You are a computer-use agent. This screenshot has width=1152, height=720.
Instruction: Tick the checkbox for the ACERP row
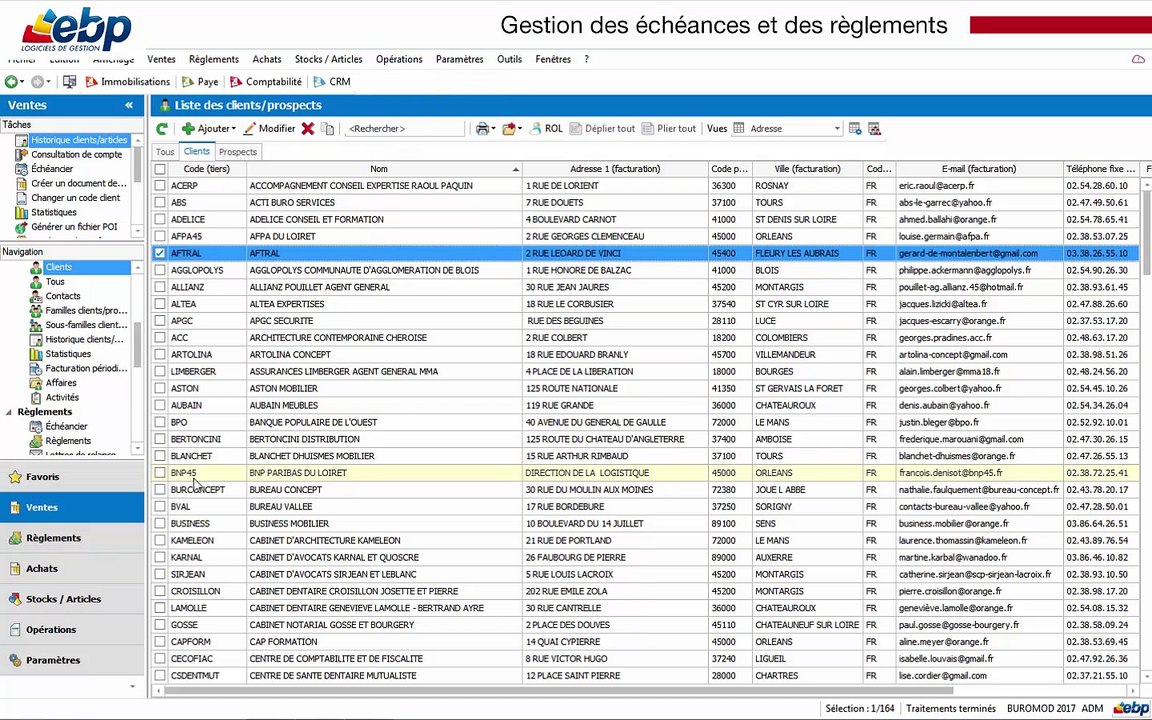click(x=160, y=186)
